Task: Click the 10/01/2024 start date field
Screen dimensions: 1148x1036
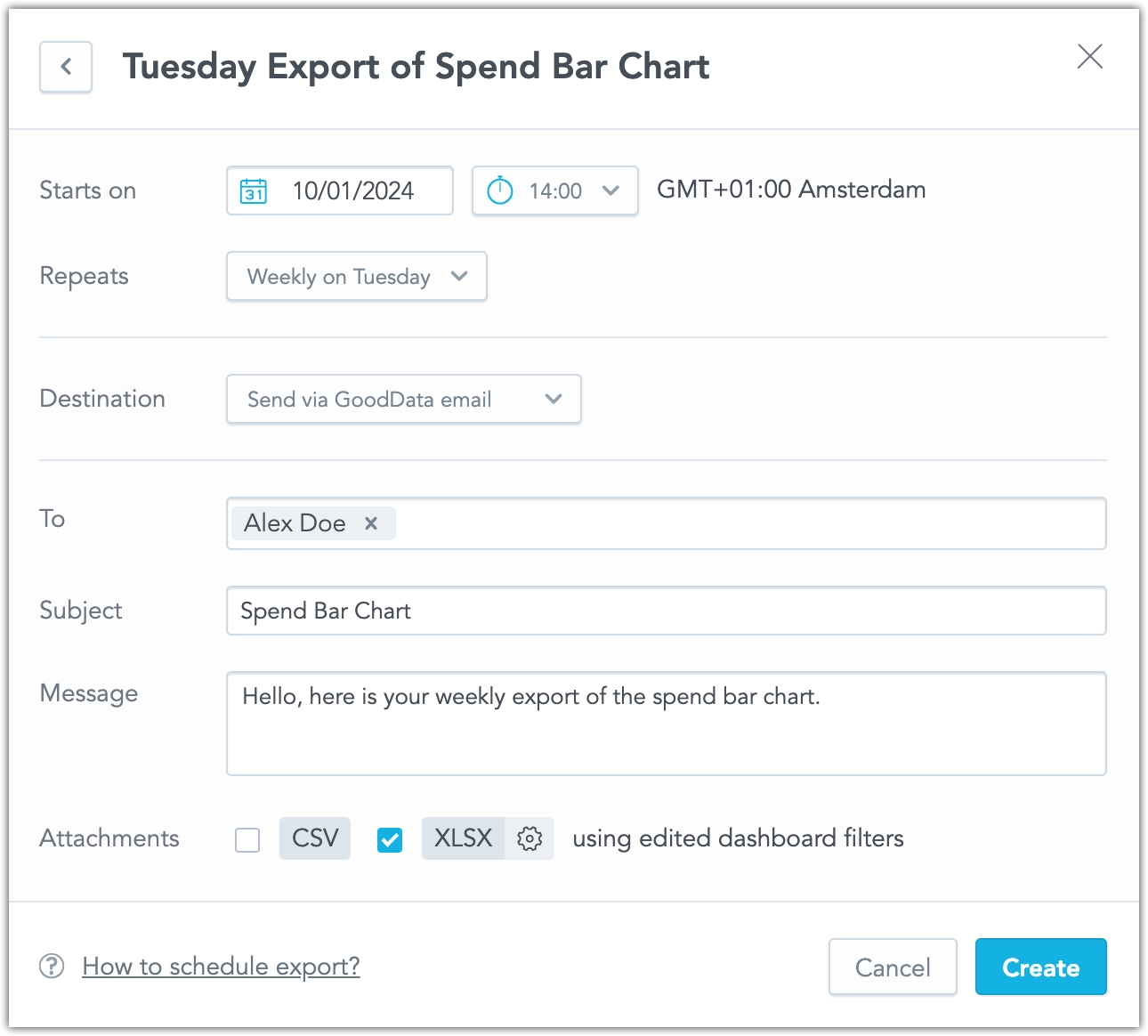Action: (x=354, y=190)
